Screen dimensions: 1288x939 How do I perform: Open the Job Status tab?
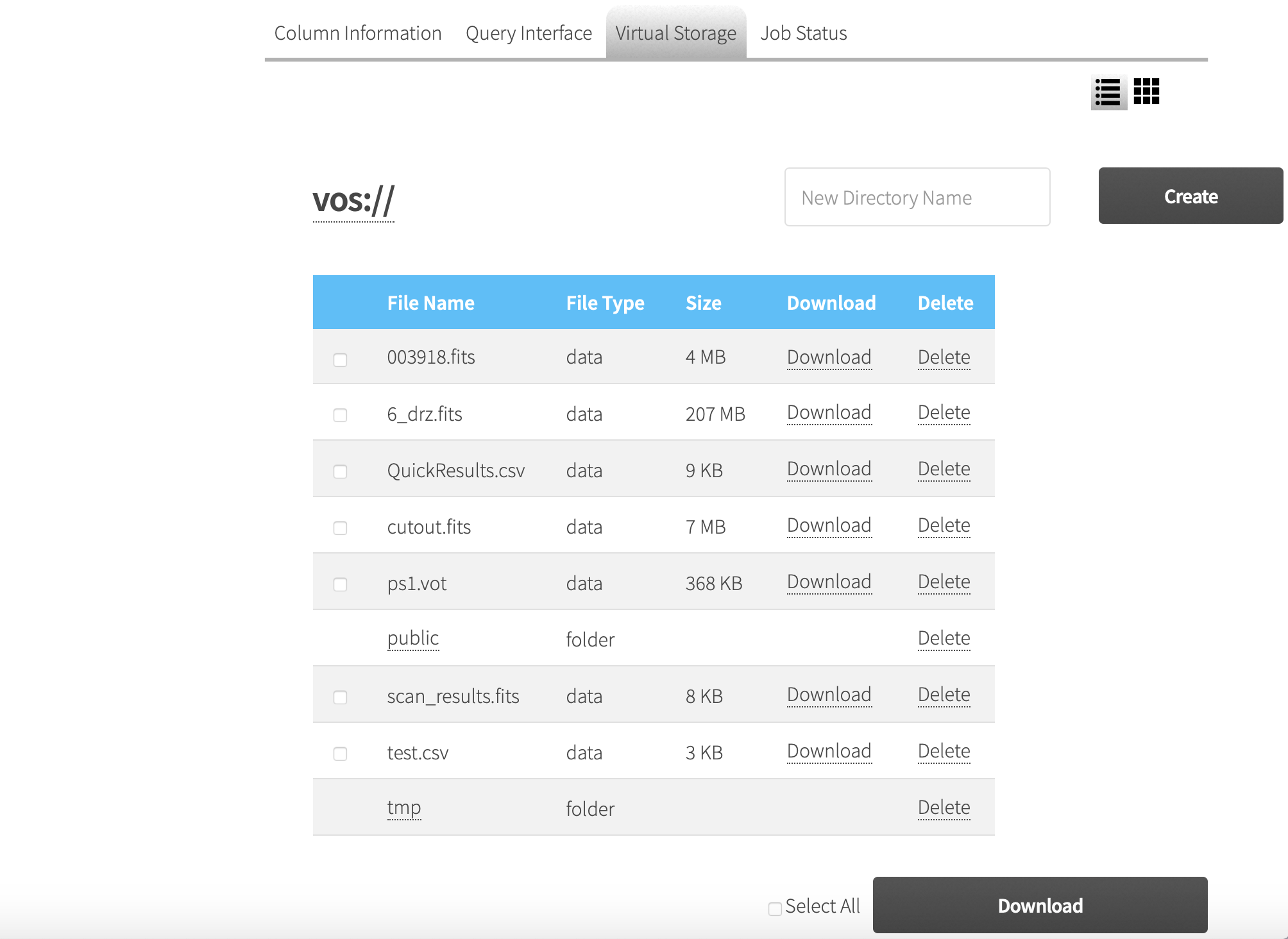(x=804, y=33)
